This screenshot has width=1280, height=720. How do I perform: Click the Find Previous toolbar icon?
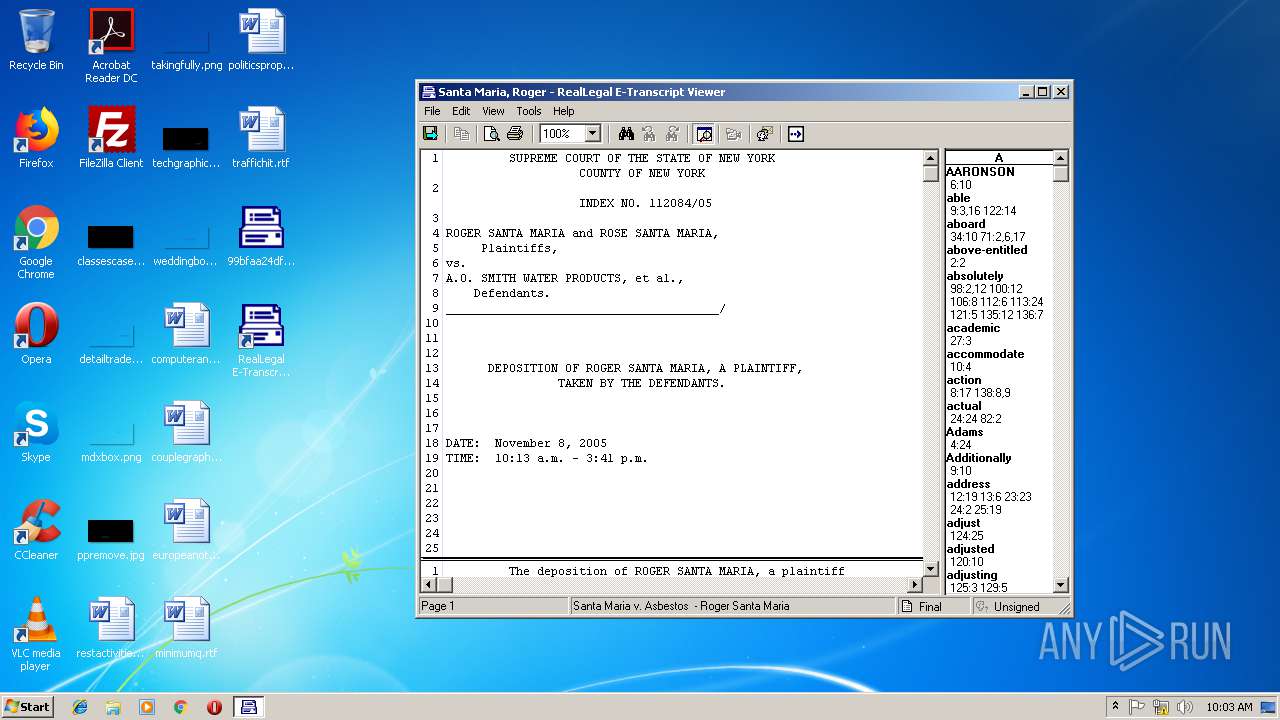point(649,134)
